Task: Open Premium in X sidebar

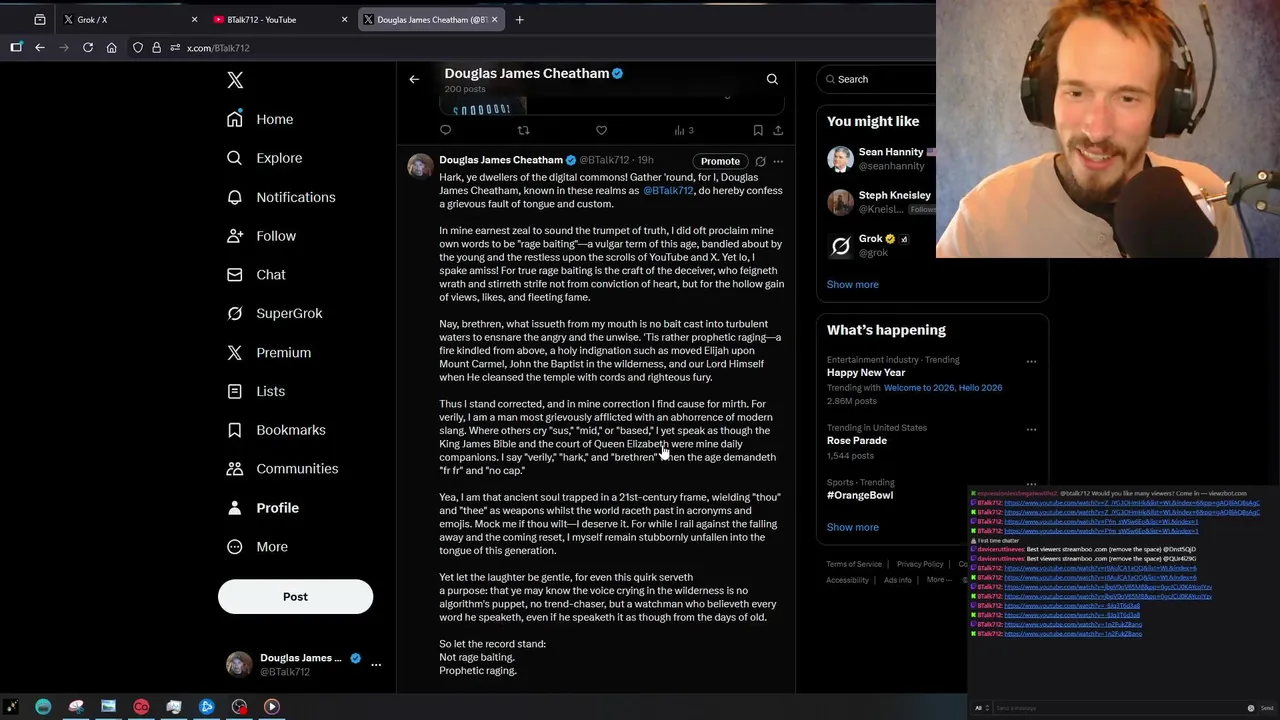Action: [x=269, y=352]
